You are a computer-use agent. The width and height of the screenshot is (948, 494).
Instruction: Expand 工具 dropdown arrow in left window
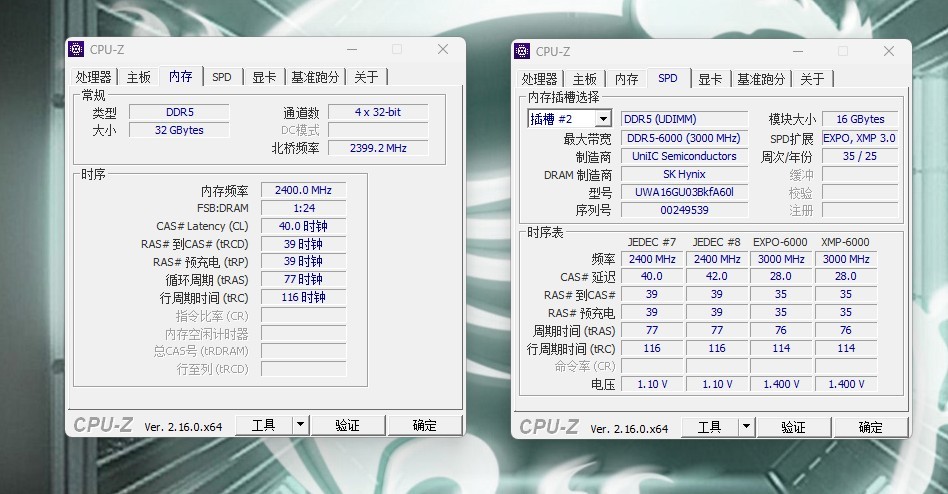coord(300,426)
